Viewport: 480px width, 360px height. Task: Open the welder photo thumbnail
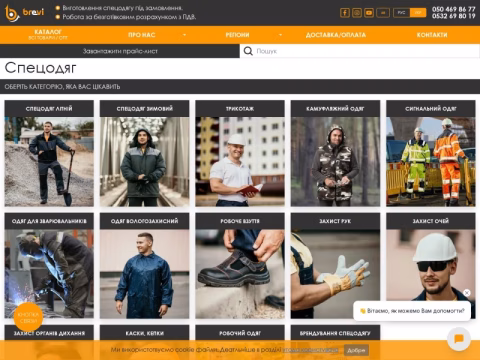click(x=49, y=274)
